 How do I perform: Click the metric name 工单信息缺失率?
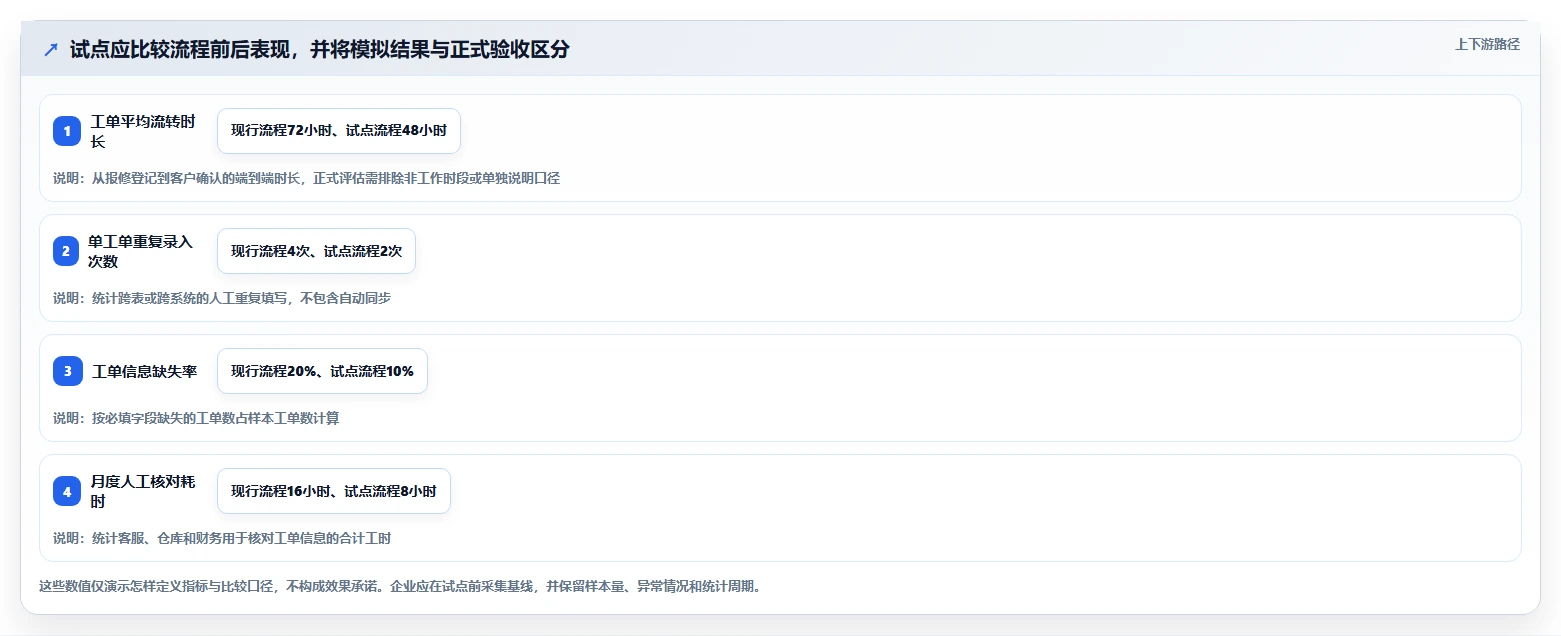click(x=145, y=371)
